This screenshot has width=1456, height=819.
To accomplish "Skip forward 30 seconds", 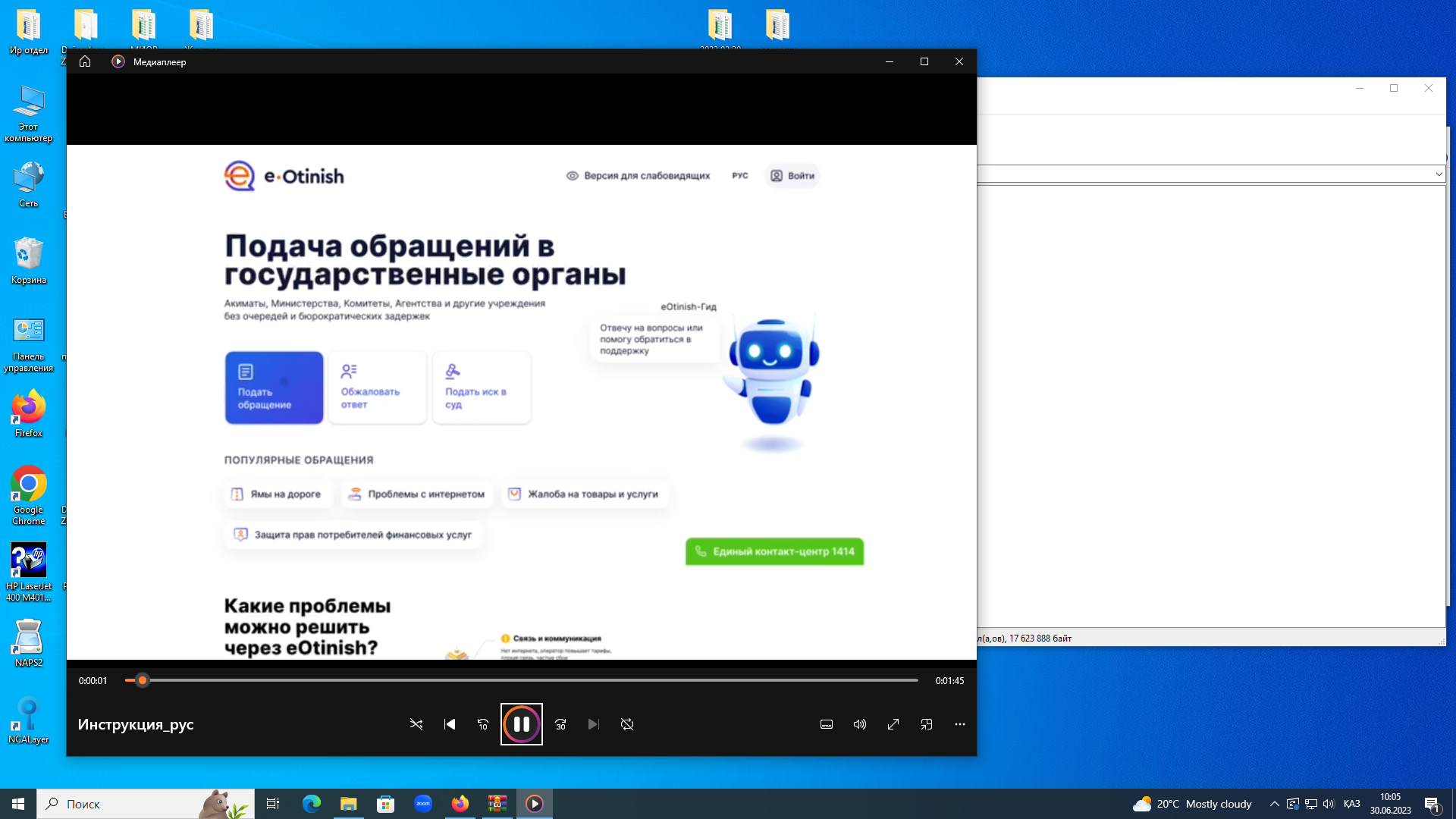I will pos(560,724).
